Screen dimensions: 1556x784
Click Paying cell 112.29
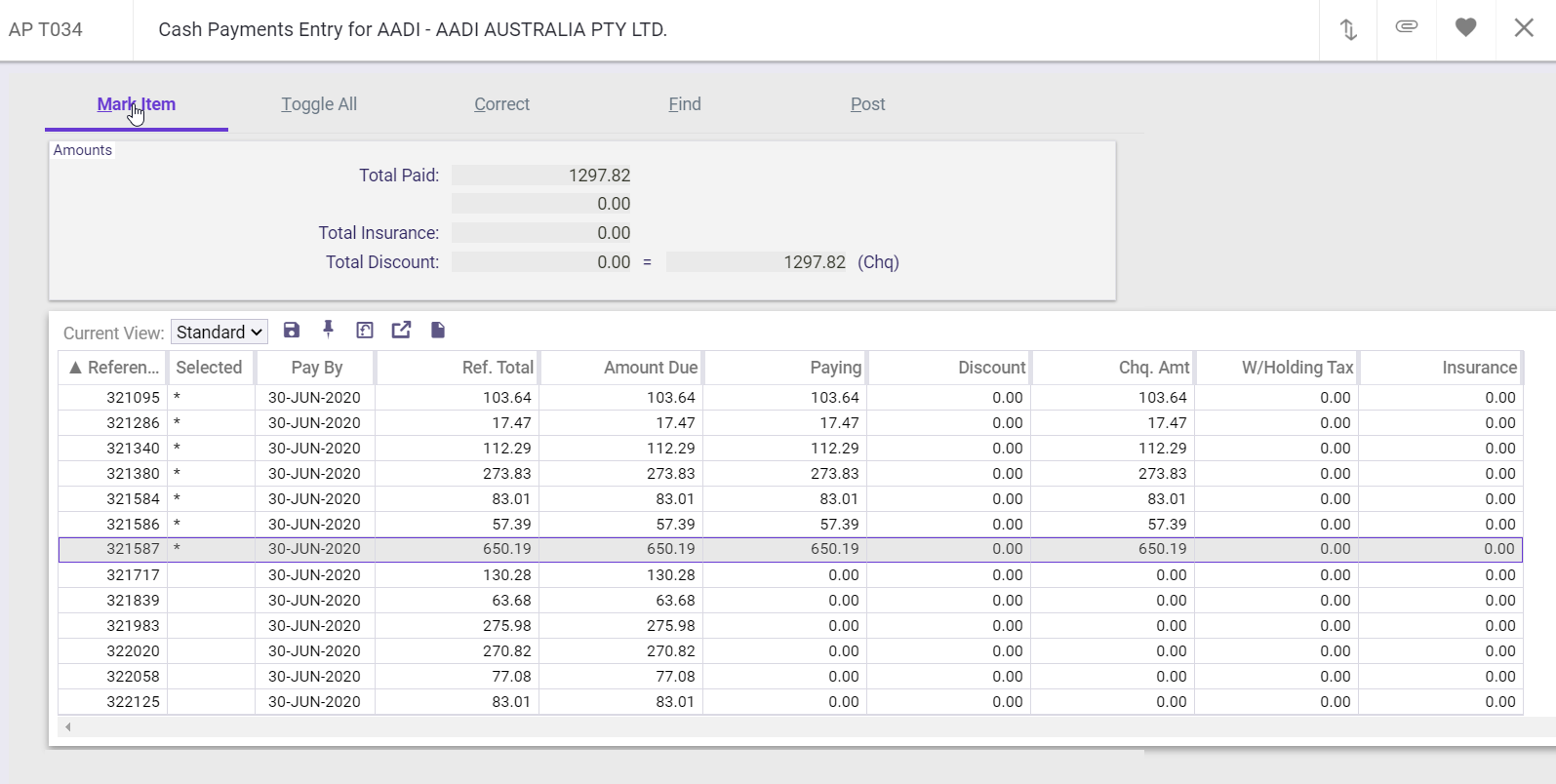(785, 449)
